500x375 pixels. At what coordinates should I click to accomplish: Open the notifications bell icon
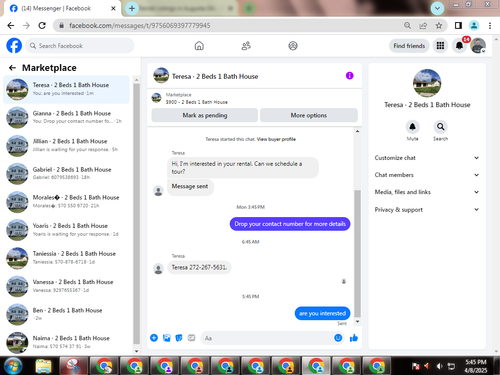[x=459, y=46]
